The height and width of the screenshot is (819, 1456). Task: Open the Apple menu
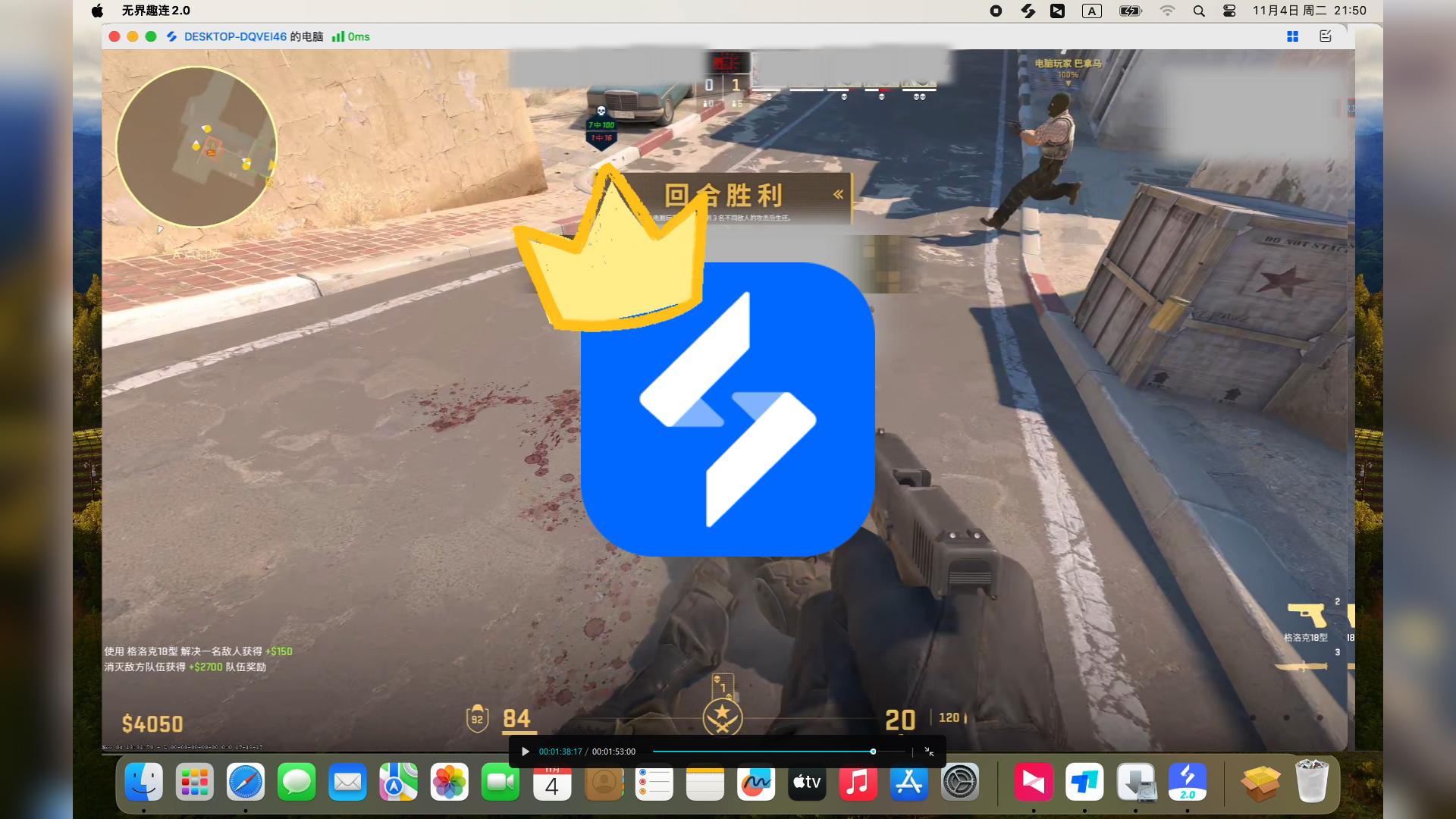click(x=96, y=11)
